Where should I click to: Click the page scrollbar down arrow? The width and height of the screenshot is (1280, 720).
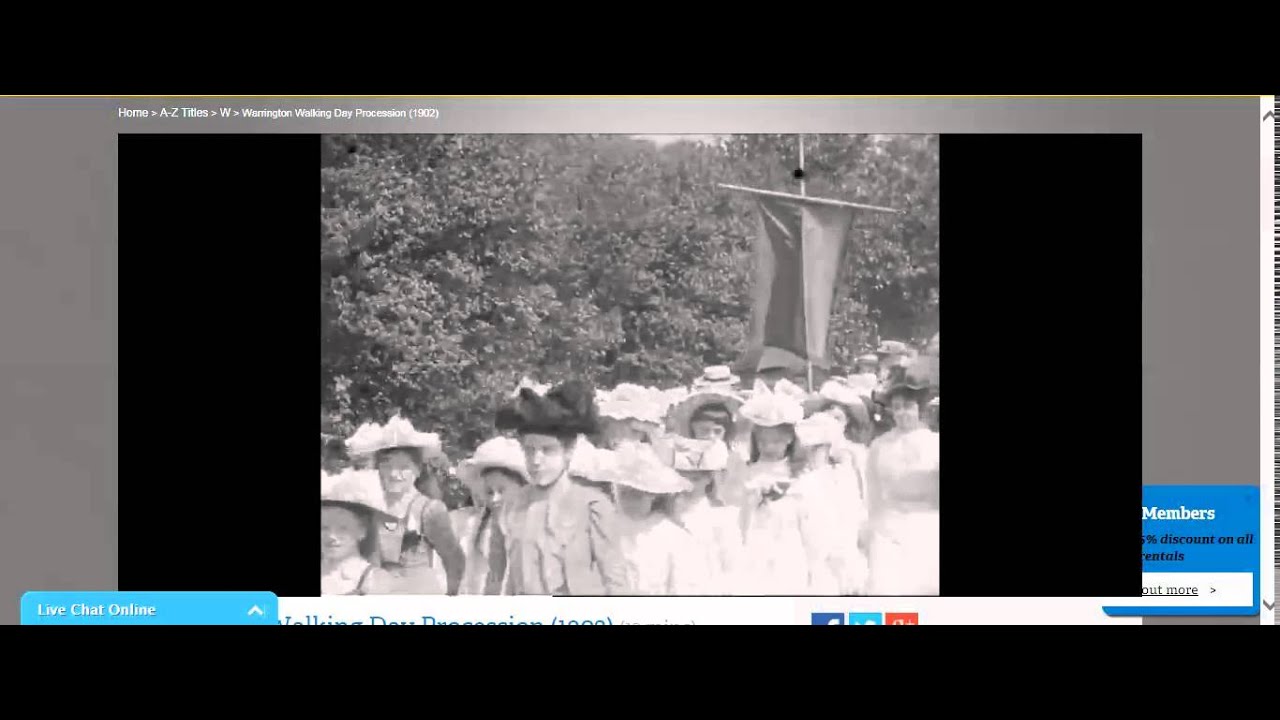coord(1268,605)
